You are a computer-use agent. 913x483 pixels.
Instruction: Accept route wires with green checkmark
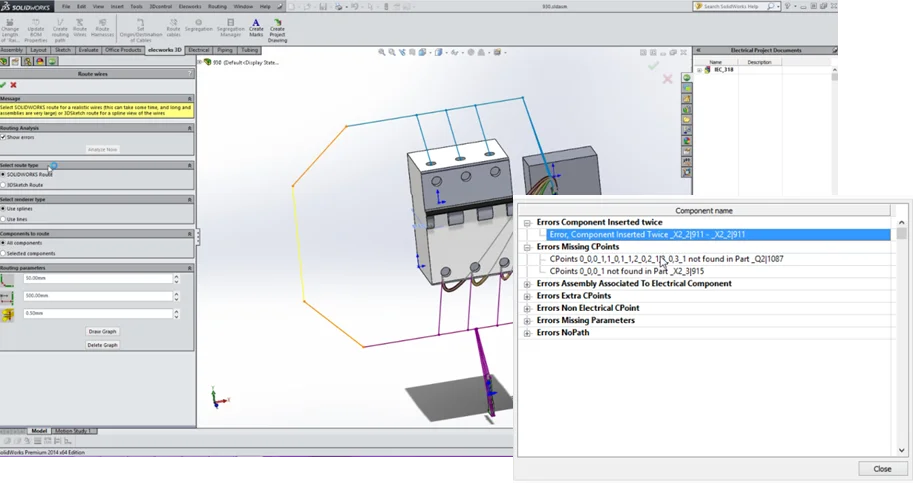point(4,85)
